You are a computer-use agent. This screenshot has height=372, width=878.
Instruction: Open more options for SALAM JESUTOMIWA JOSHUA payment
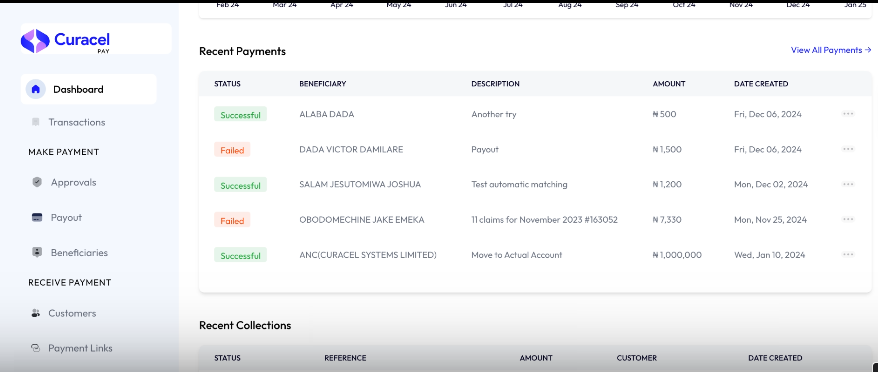[x=848, y=184]
